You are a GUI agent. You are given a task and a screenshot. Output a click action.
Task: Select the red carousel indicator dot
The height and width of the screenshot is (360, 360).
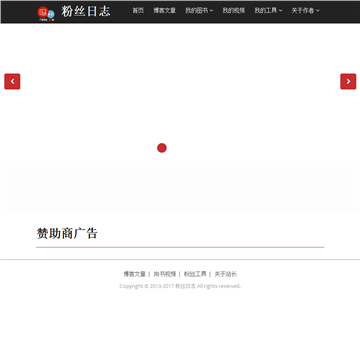tap(162, 148)
